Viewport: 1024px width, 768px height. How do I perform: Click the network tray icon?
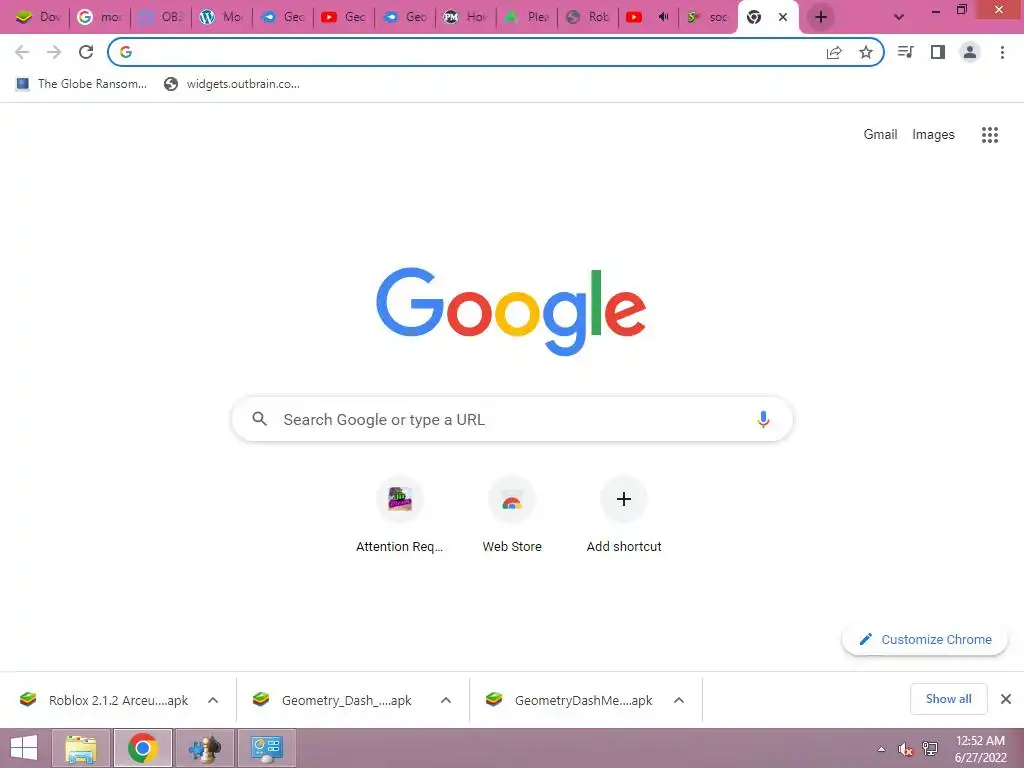click(x=929, y=749)
